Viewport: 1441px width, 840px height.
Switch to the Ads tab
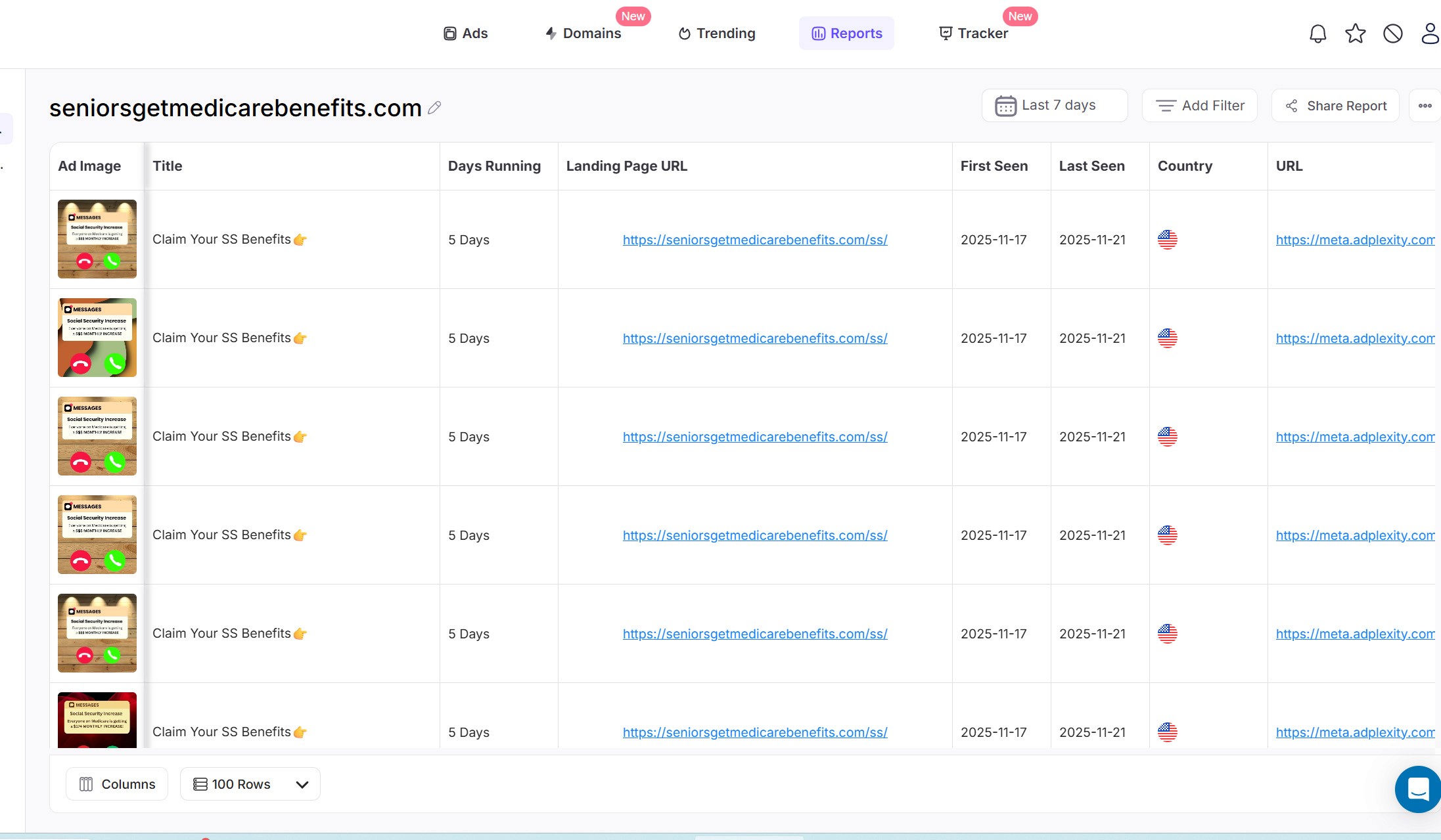point(465,33)
